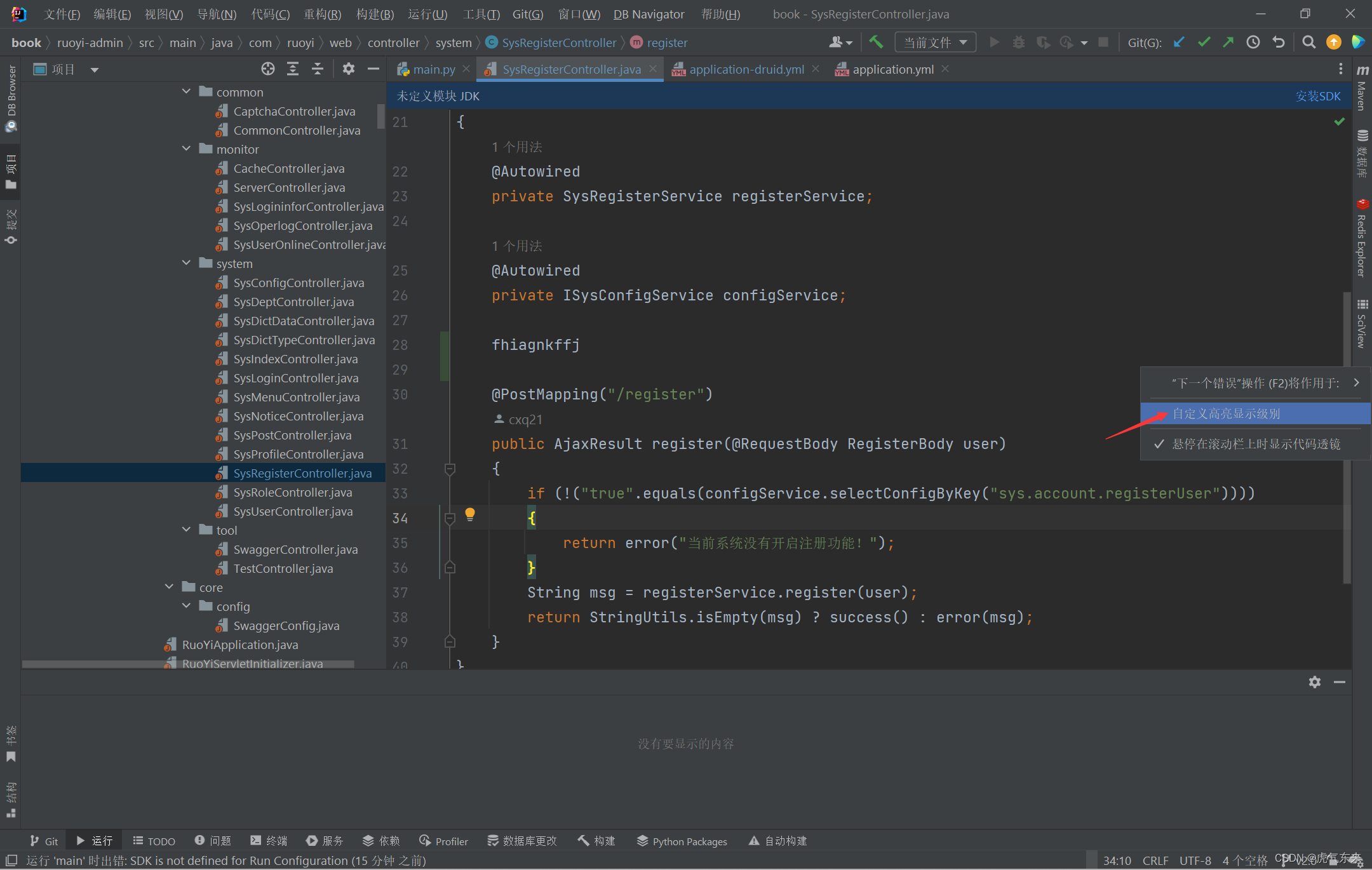Viewport: 1372px width, 870px height.
Task: Click the lightbulb intention icon
Action: (470, 514)
